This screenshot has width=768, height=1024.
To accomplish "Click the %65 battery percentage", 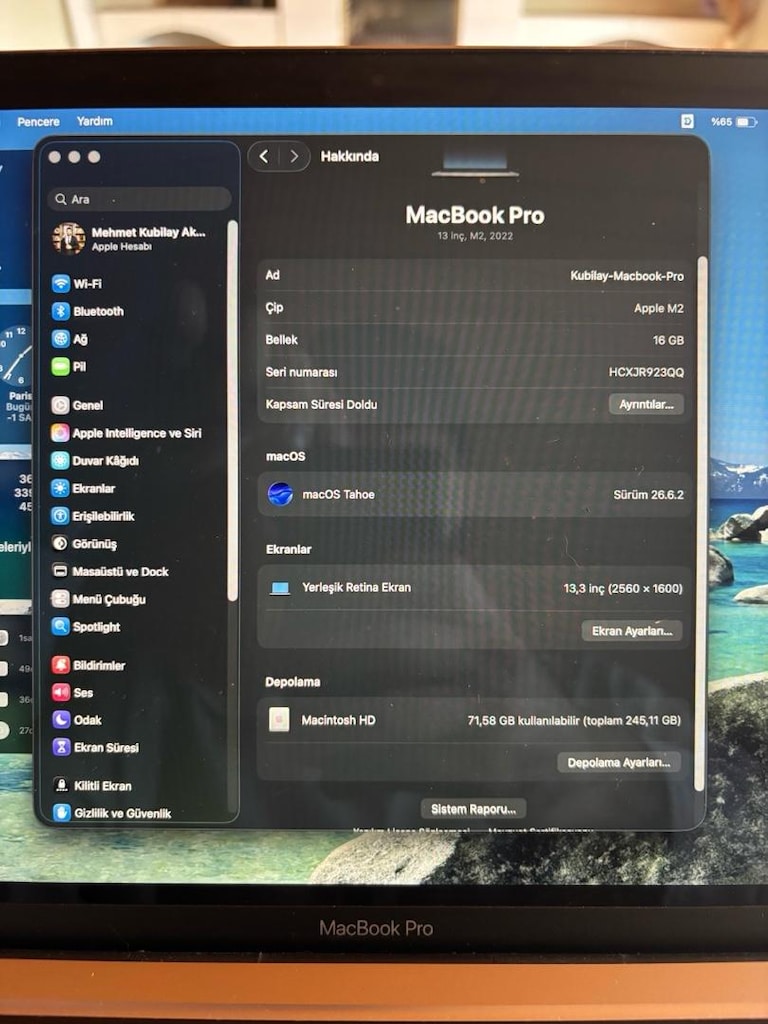I will 722,121.
